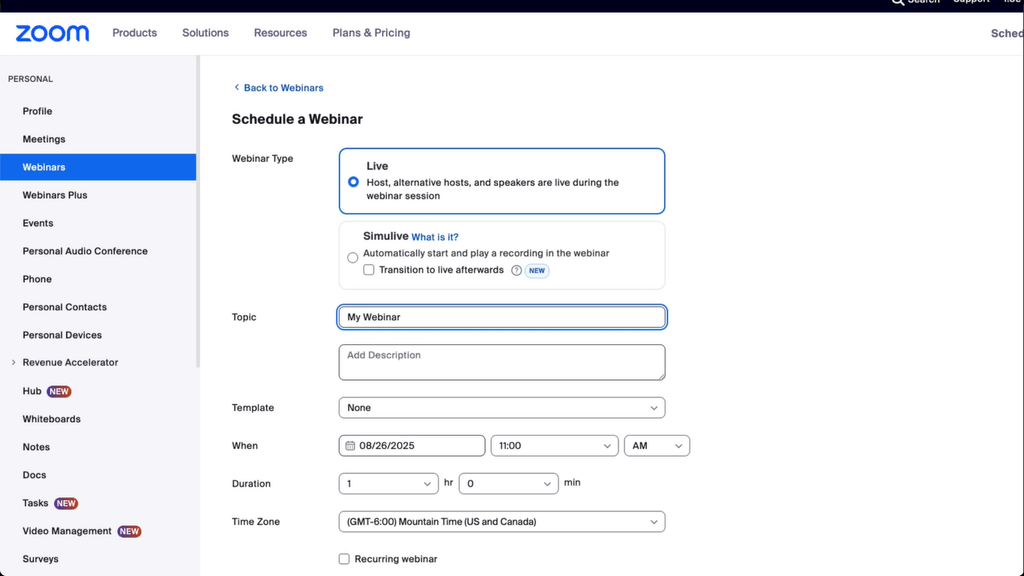Image resolution: width=1024 pixels, height=576 pixels.
Task: Open the Solutions menu
Action: coord(205,33)
